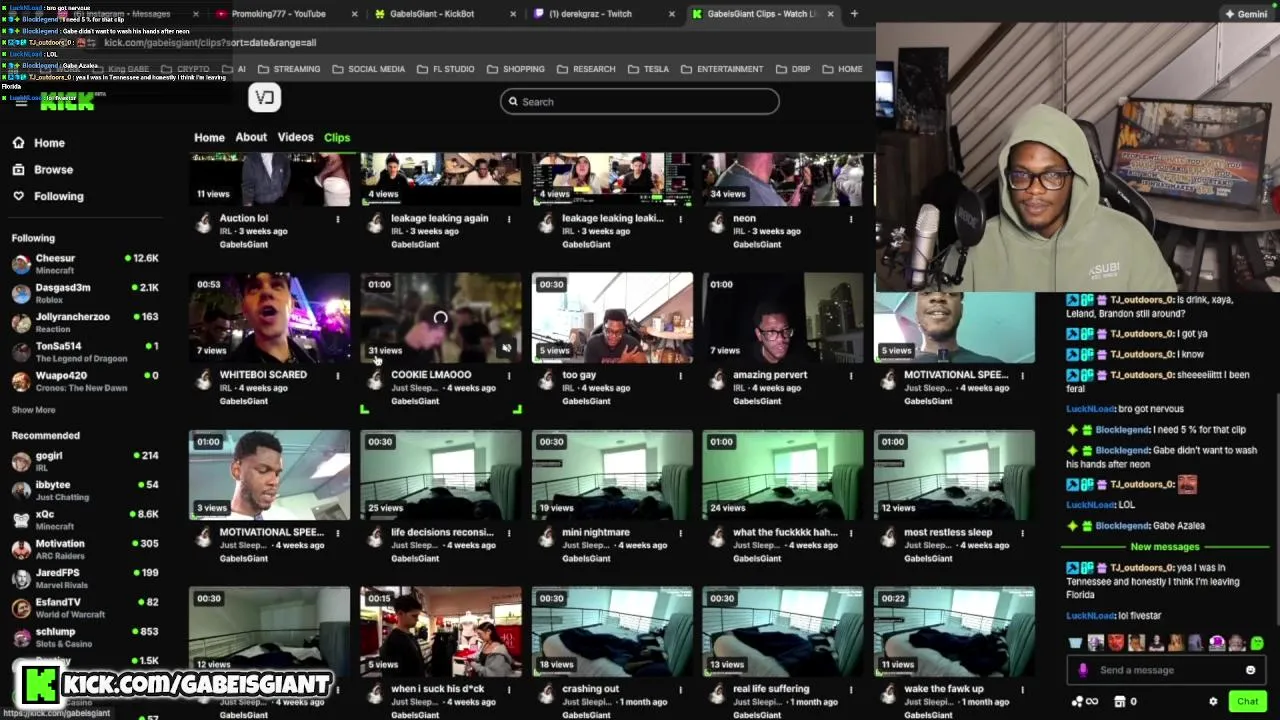Open the shop icon below the chat
This screenshot has width=1280, height=720.
[1120, 702]
